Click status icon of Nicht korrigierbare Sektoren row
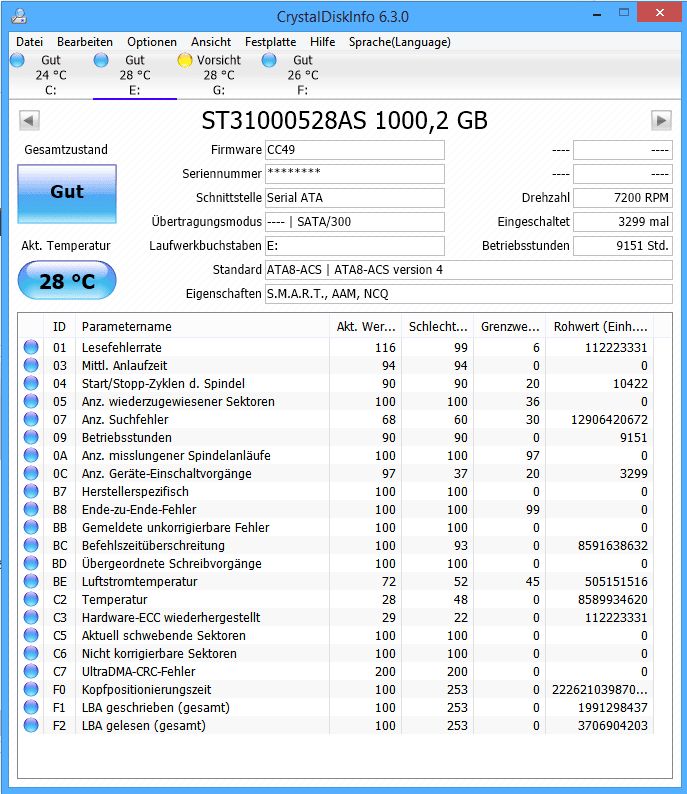Viewport: 687px width, 794px height. point(31,653)
